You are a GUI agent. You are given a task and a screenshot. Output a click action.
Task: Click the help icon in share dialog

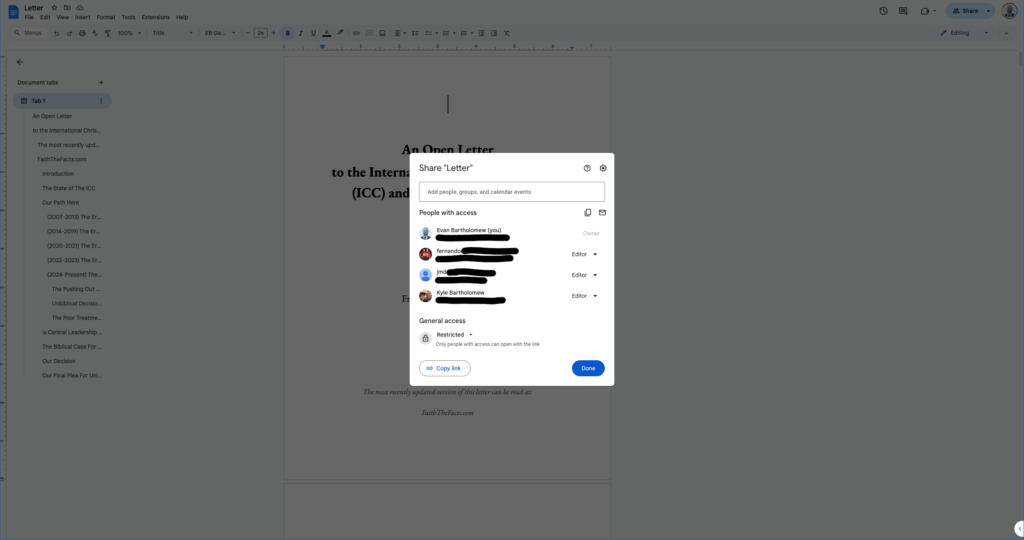coord(587,168)
